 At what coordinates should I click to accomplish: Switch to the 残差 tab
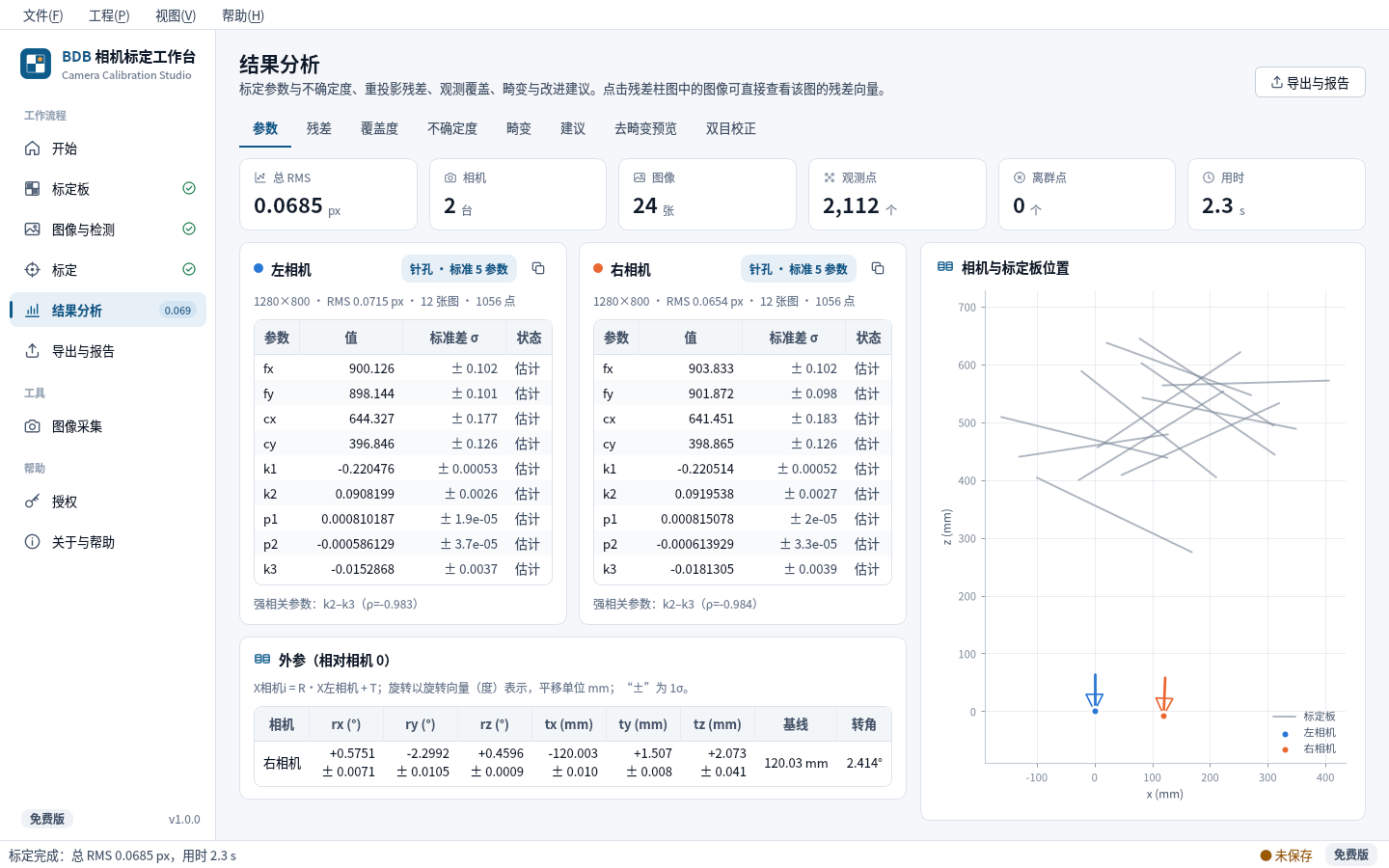tap(319, 128)
